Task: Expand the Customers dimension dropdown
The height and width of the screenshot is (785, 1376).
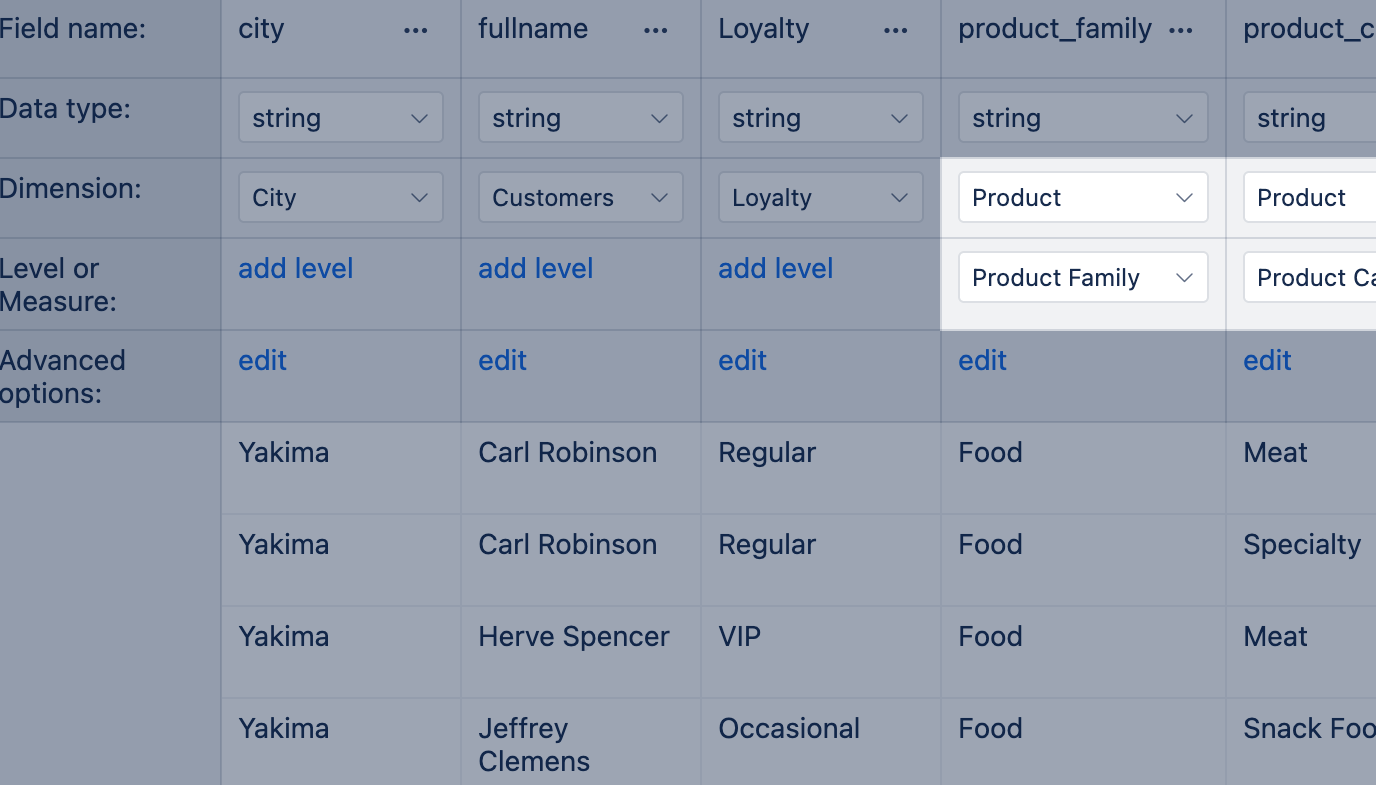Action: click(581, 198)
